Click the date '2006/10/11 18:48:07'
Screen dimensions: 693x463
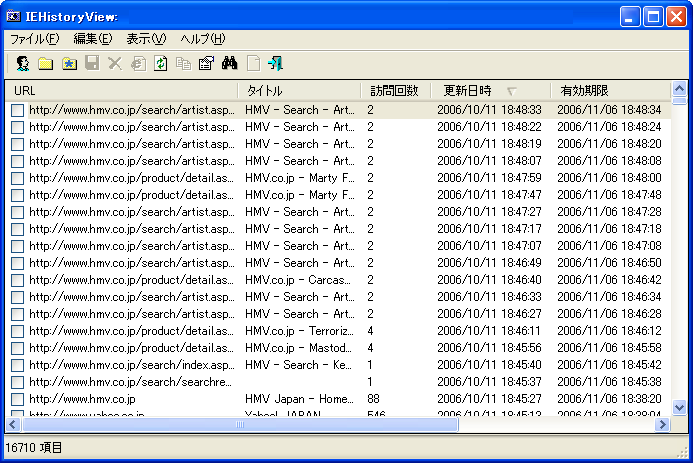pos(489,161)
